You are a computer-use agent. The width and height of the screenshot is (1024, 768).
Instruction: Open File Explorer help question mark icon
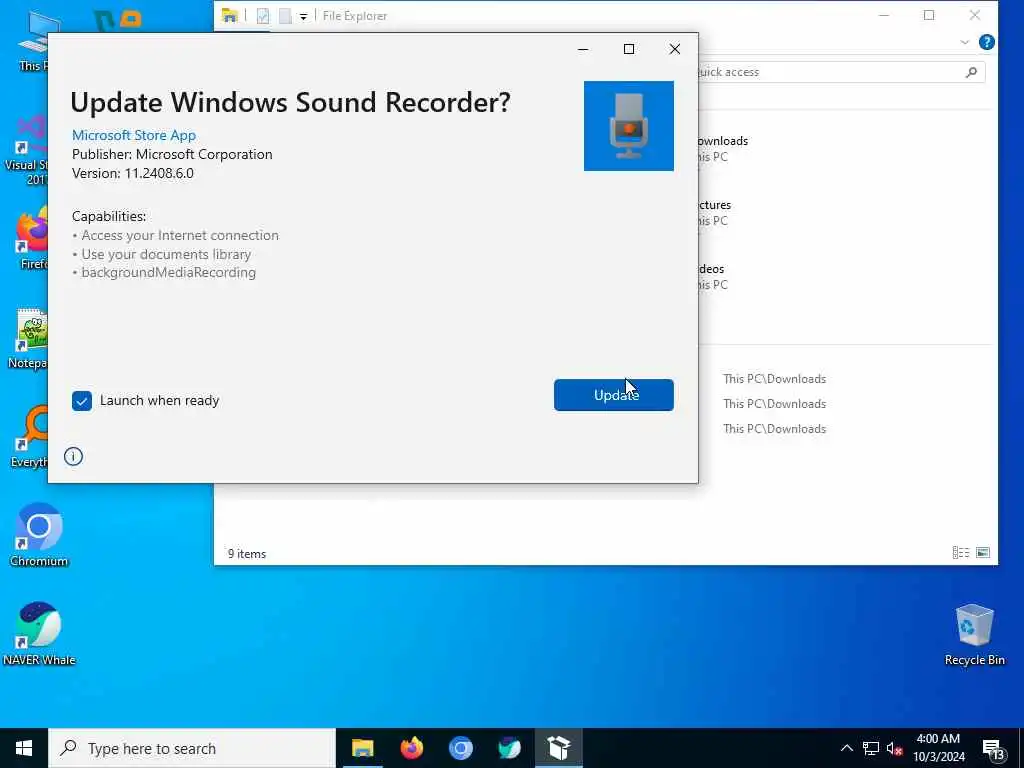[x=987, y=42]
